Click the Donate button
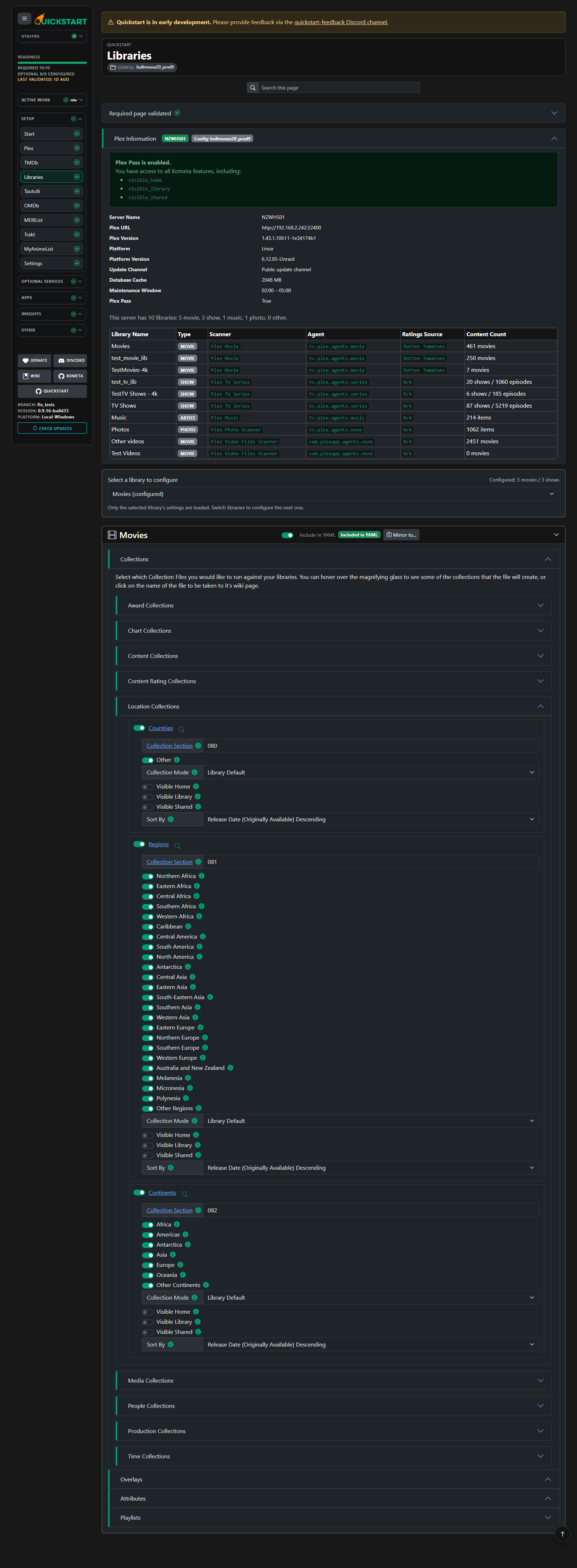577x1568 pixels. pyautogui.click(x=35, y=360)
